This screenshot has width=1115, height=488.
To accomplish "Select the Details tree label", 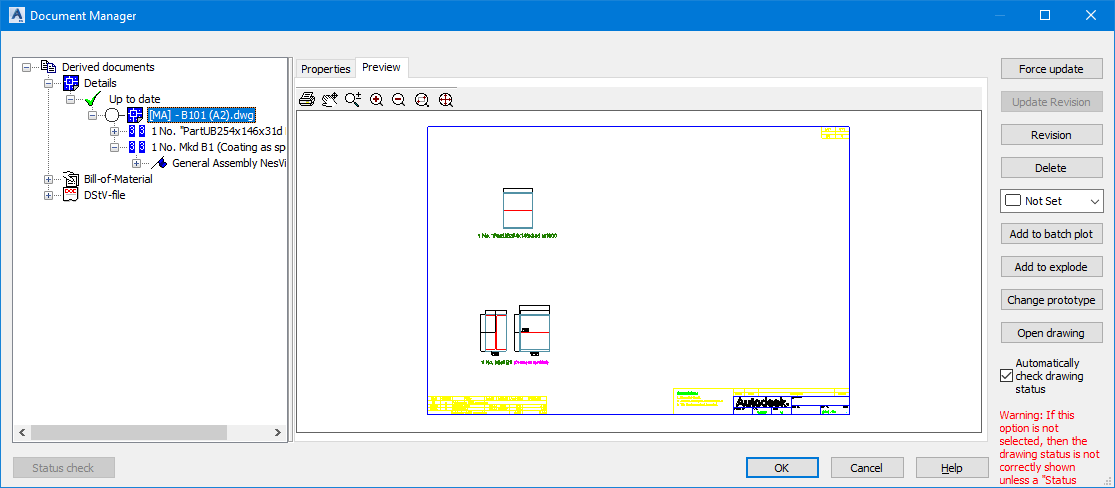I will click(x=100, y=83).
